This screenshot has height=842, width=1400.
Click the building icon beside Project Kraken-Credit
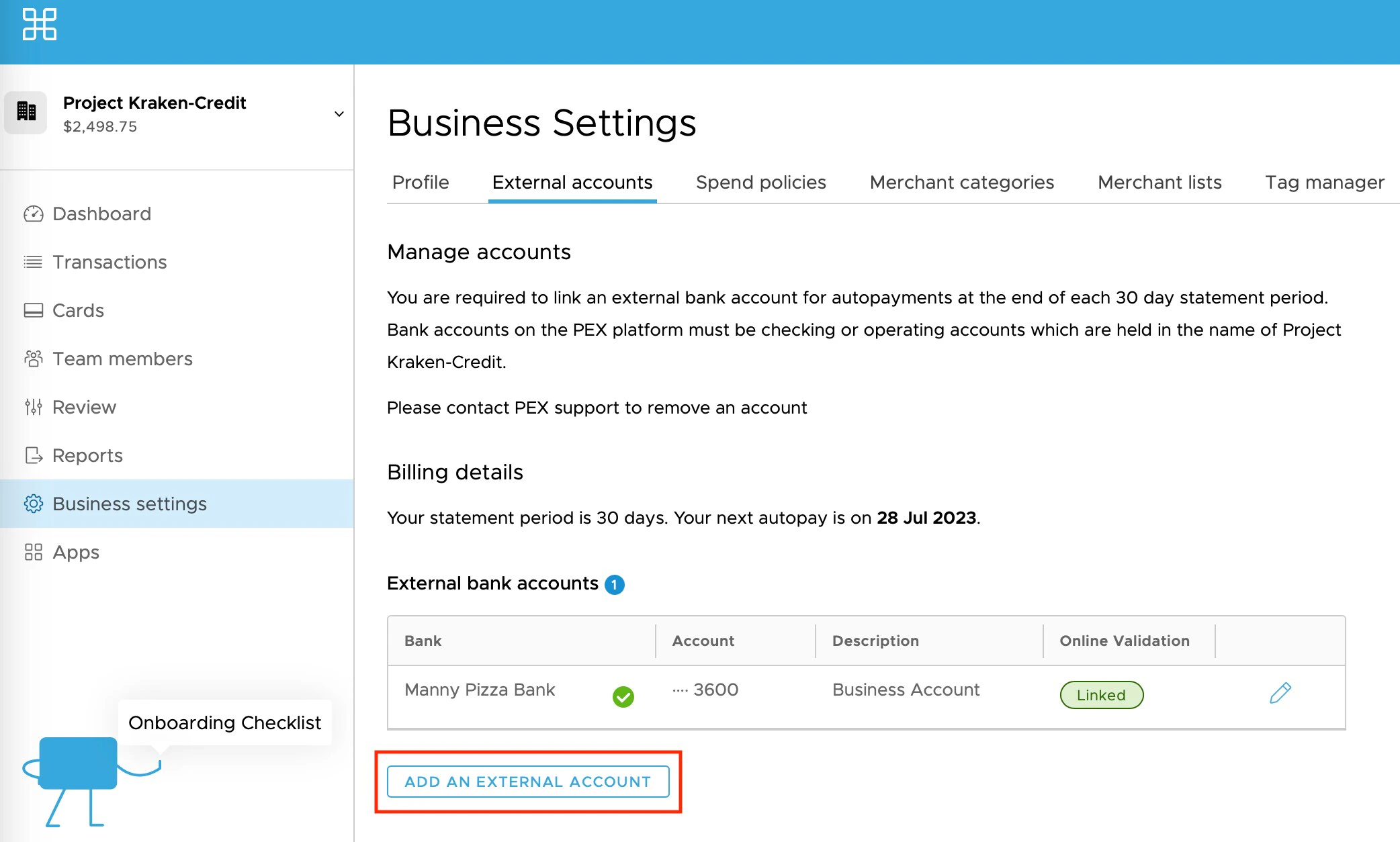26,112
